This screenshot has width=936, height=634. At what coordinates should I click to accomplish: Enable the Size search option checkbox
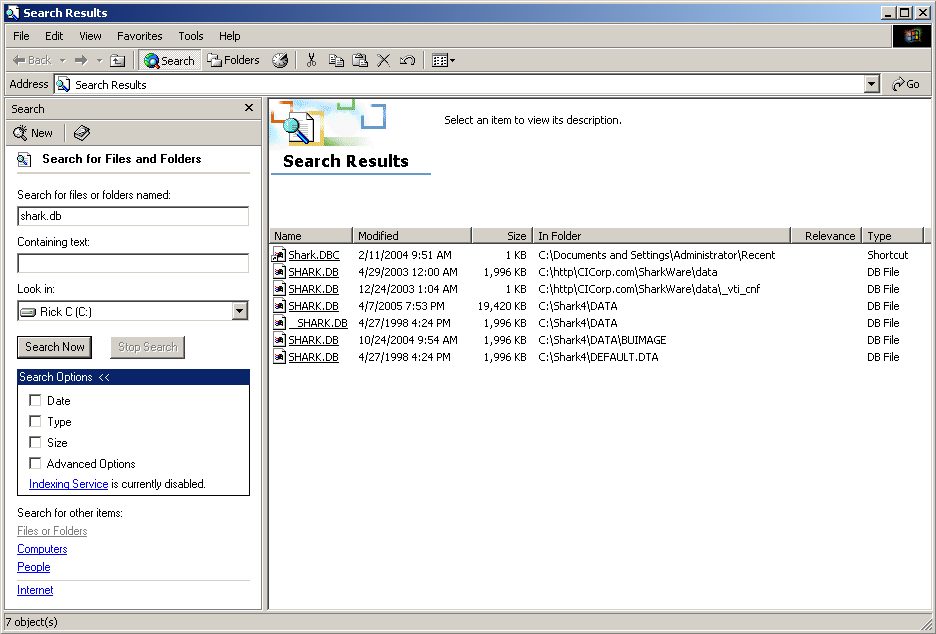[x=35, y=442]
